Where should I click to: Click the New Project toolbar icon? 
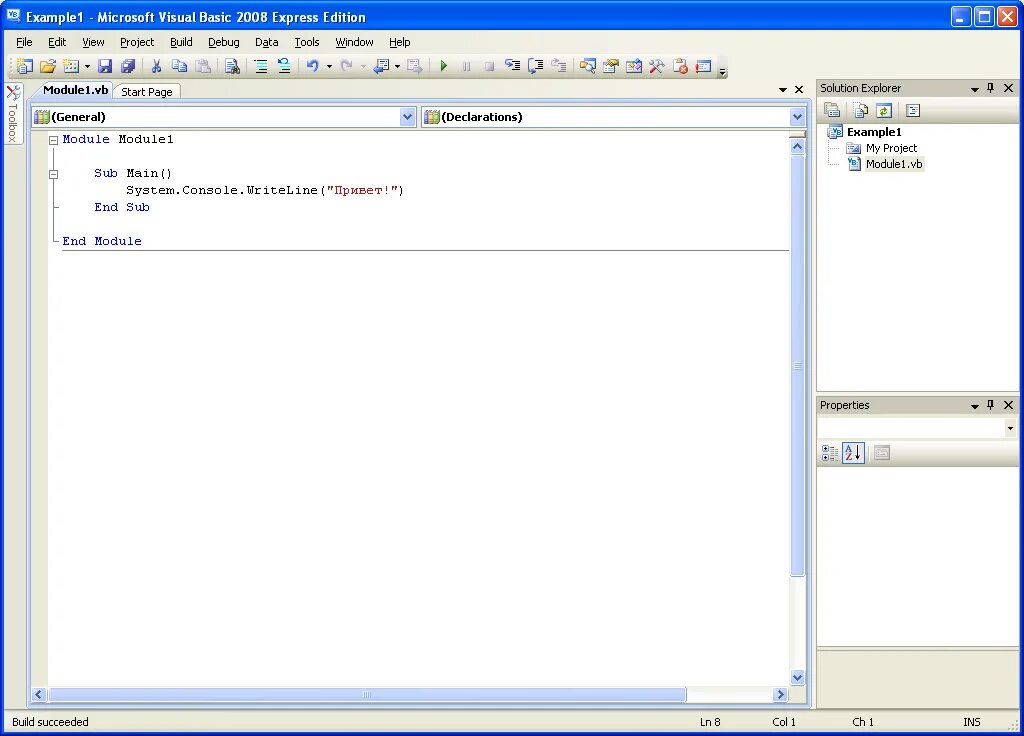click(x=25, y=66)
